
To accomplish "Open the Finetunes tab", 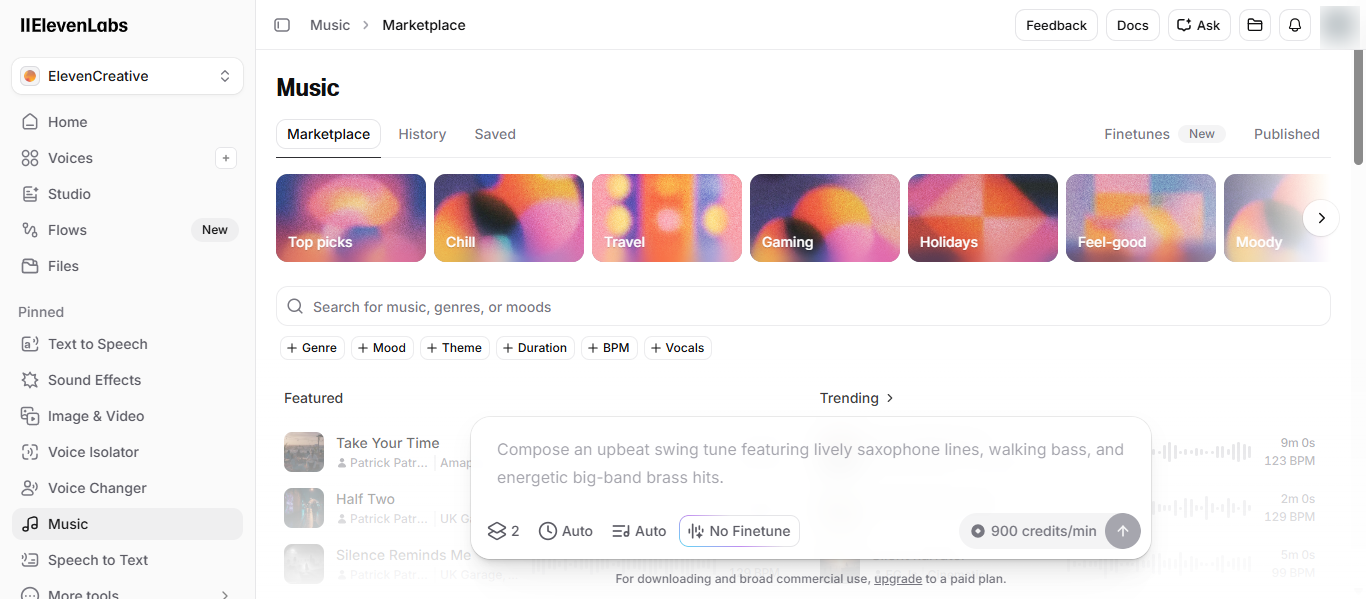I will click(x=1137, y=133).
